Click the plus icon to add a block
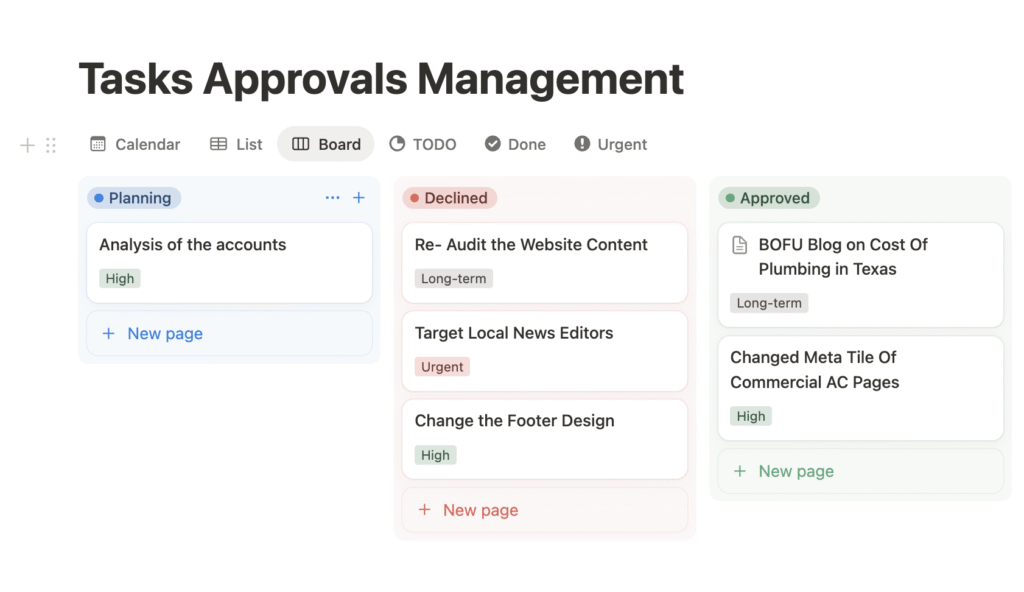Screen dimensions: 1024x592 pos(27,144)
